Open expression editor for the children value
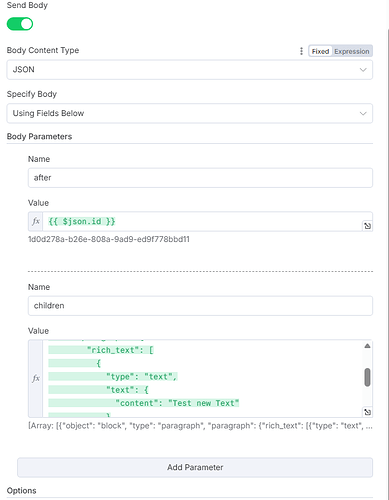The width and height of the screenshot is (389, 500). coord(367,412)
